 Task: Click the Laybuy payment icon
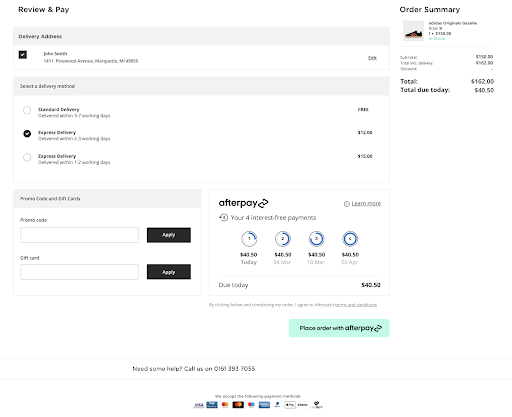coord(316,405)
